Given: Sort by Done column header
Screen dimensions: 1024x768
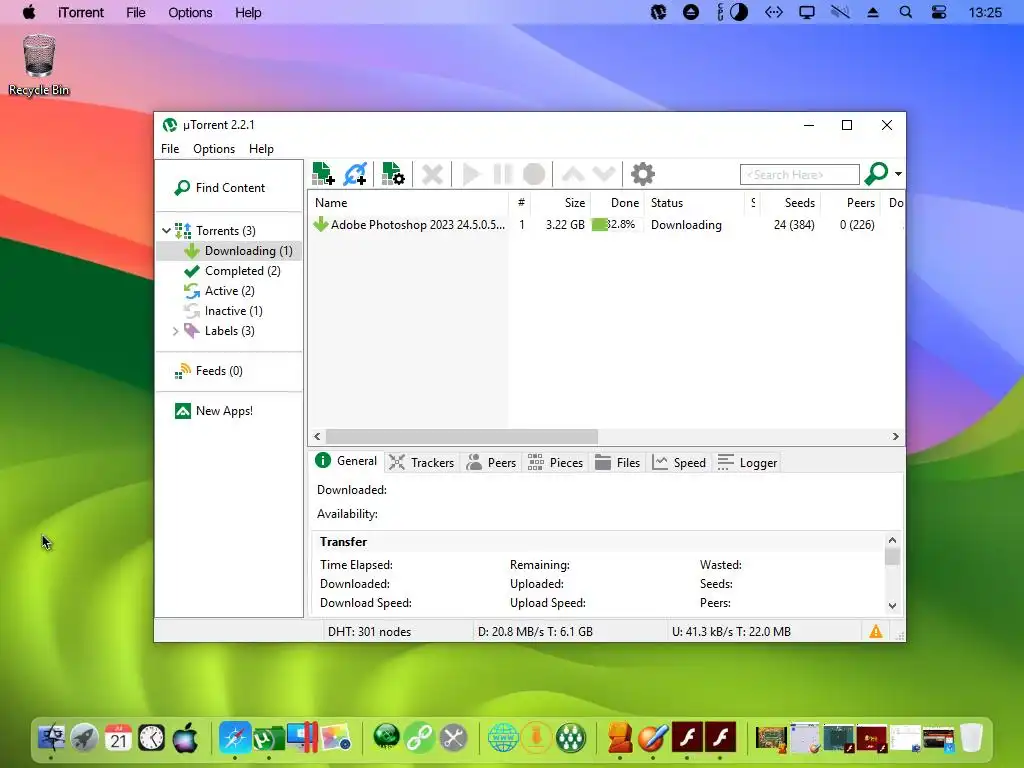Looking at the screenshot, I should pyautogui.click(x=618, y=203).
